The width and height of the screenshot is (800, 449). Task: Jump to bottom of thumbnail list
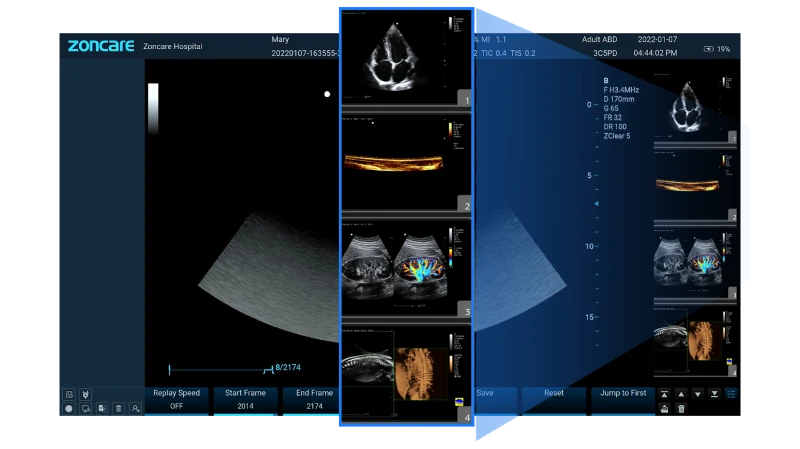click(x=714, y=394)
